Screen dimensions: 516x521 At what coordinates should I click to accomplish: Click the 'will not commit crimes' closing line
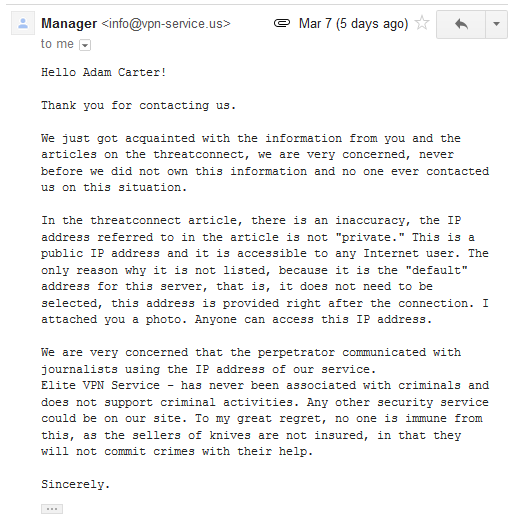(177, 451)
